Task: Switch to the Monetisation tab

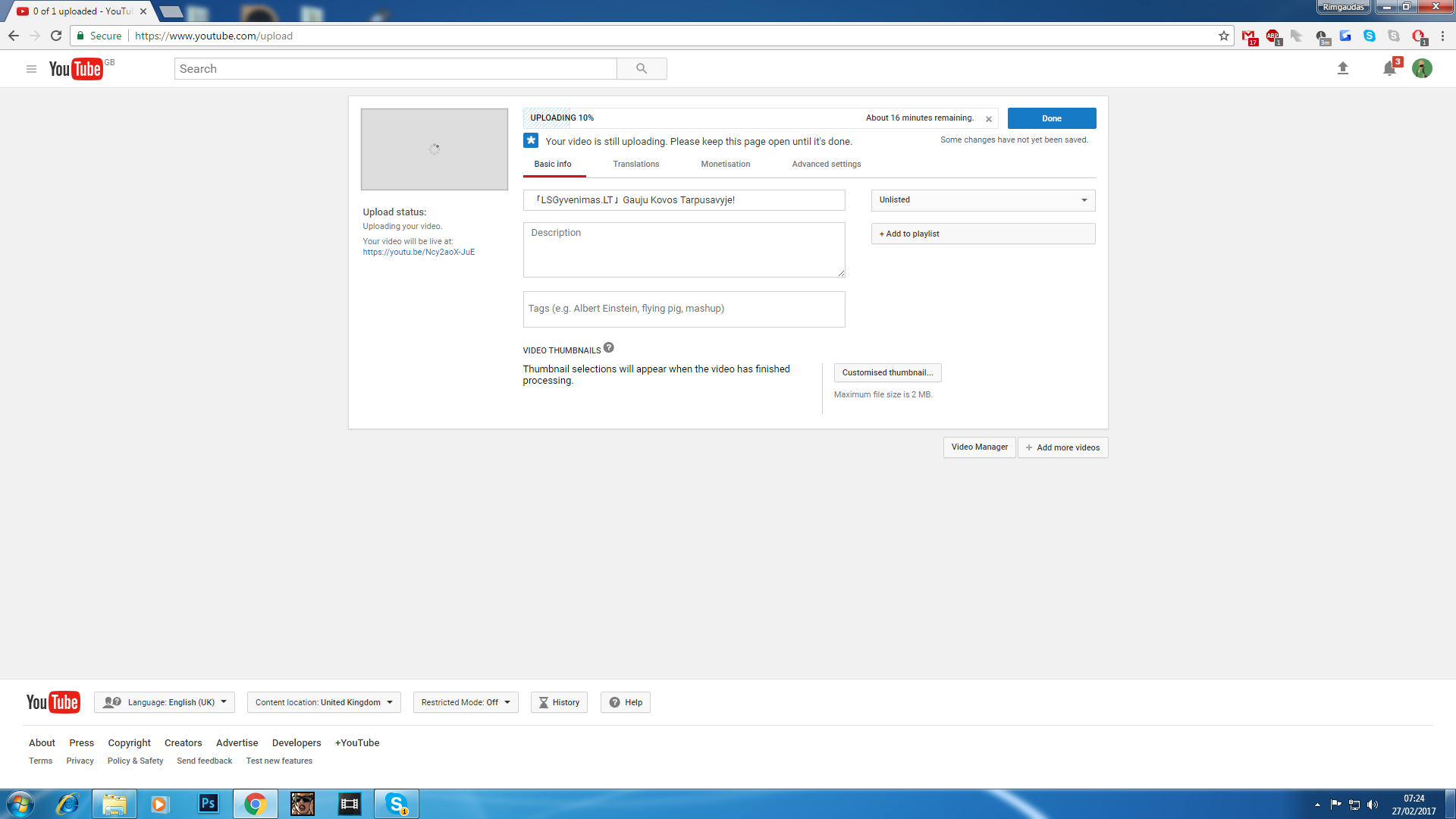Action: pyautogui.click(x=725, y=164)
